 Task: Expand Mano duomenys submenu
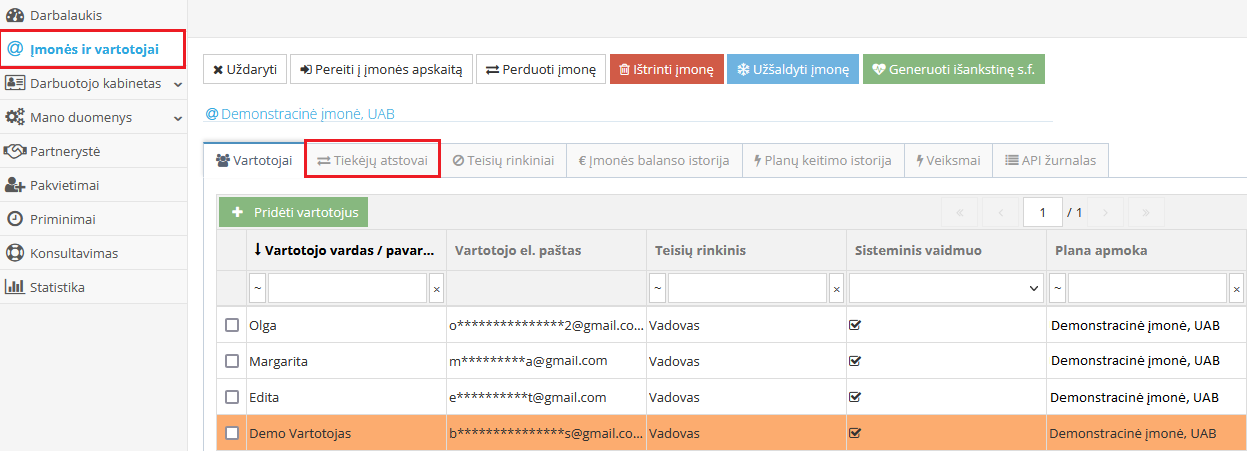tap(177, 118)
